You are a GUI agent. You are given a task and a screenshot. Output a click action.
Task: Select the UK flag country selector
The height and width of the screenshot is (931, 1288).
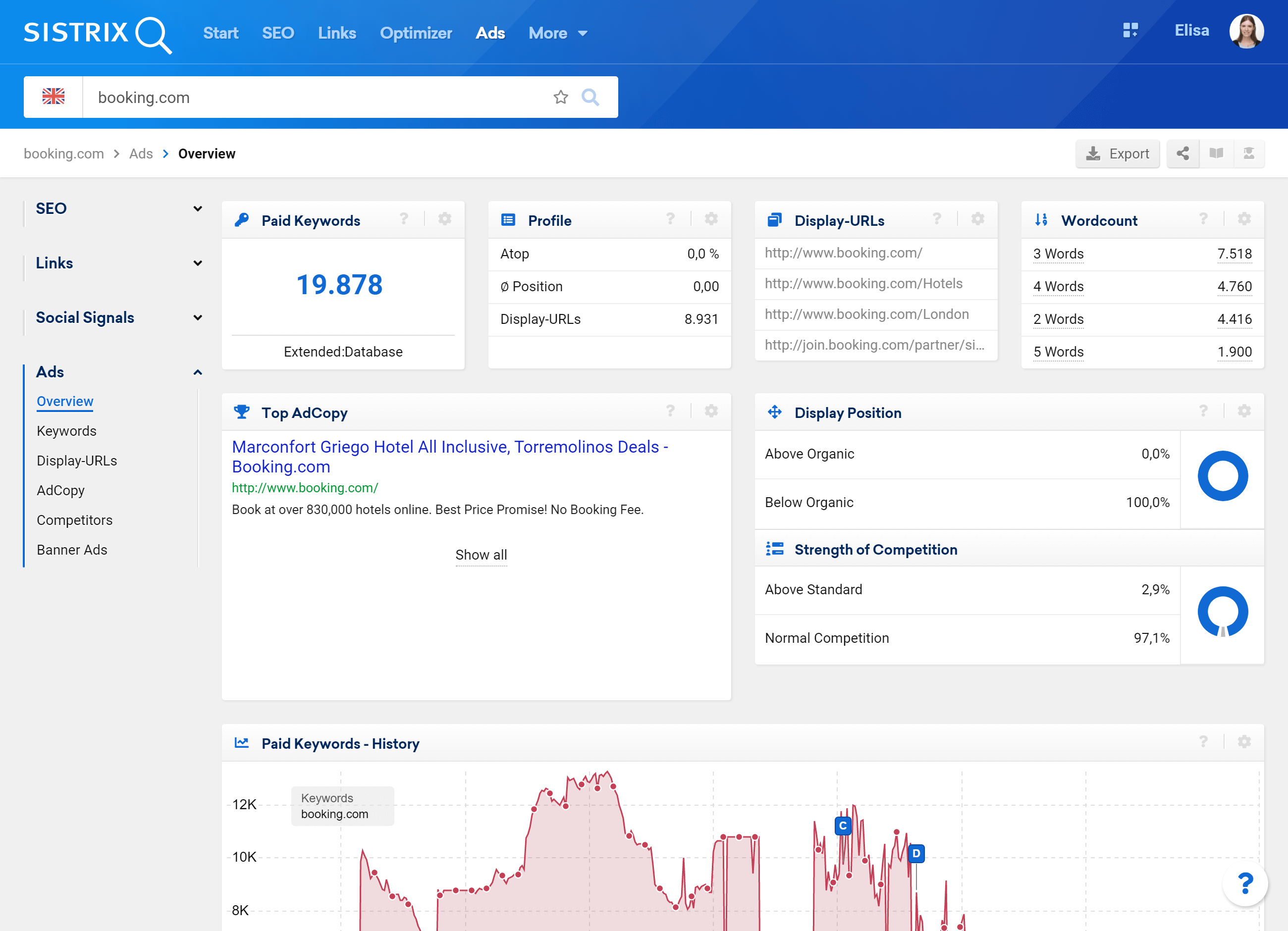pos(54,97)
